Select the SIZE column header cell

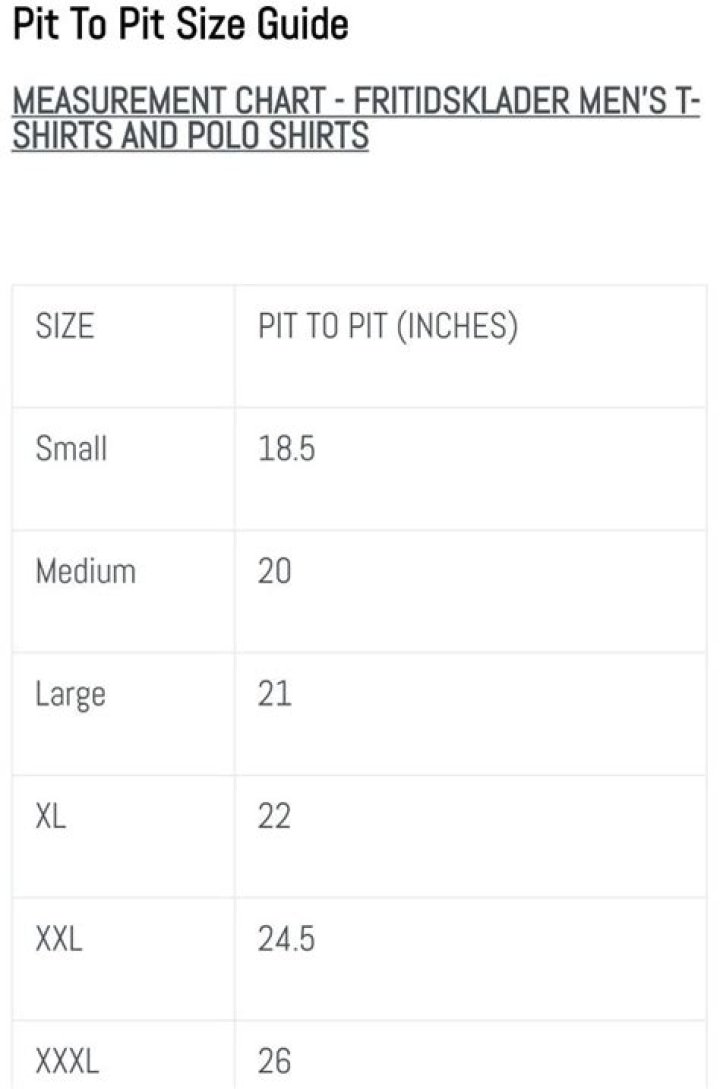64,326
